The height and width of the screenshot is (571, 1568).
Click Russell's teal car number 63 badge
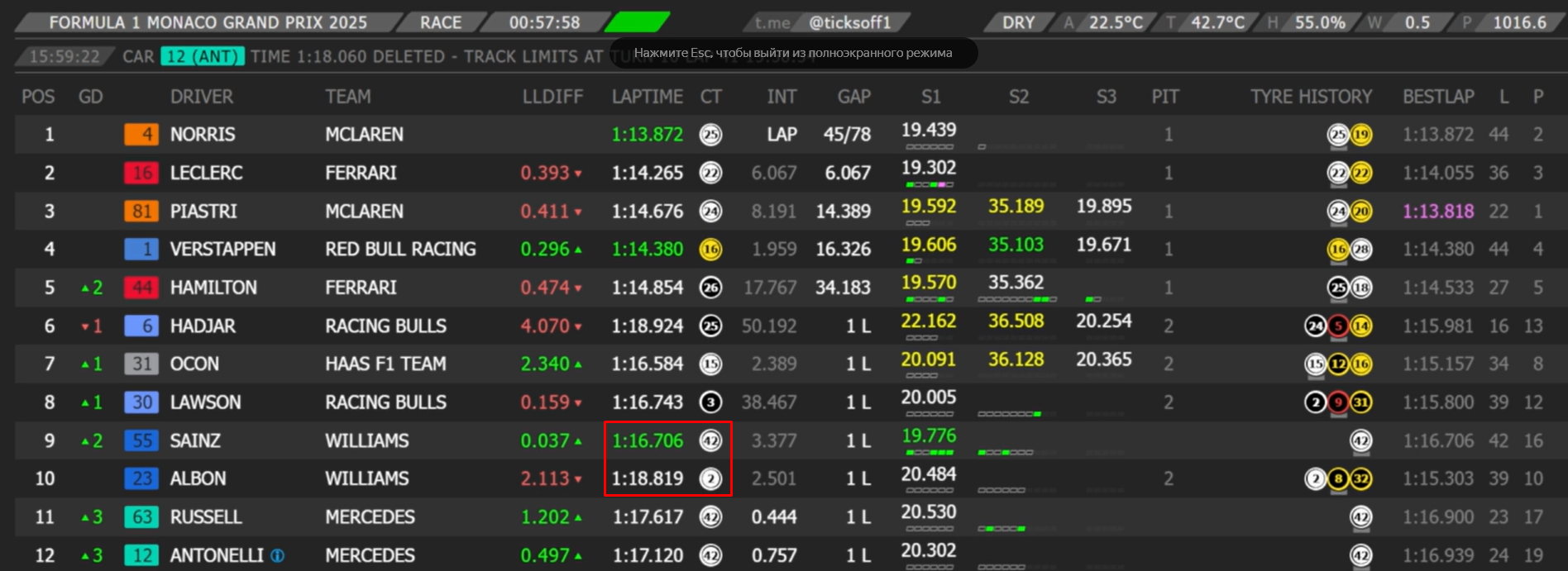click(141, 517)
